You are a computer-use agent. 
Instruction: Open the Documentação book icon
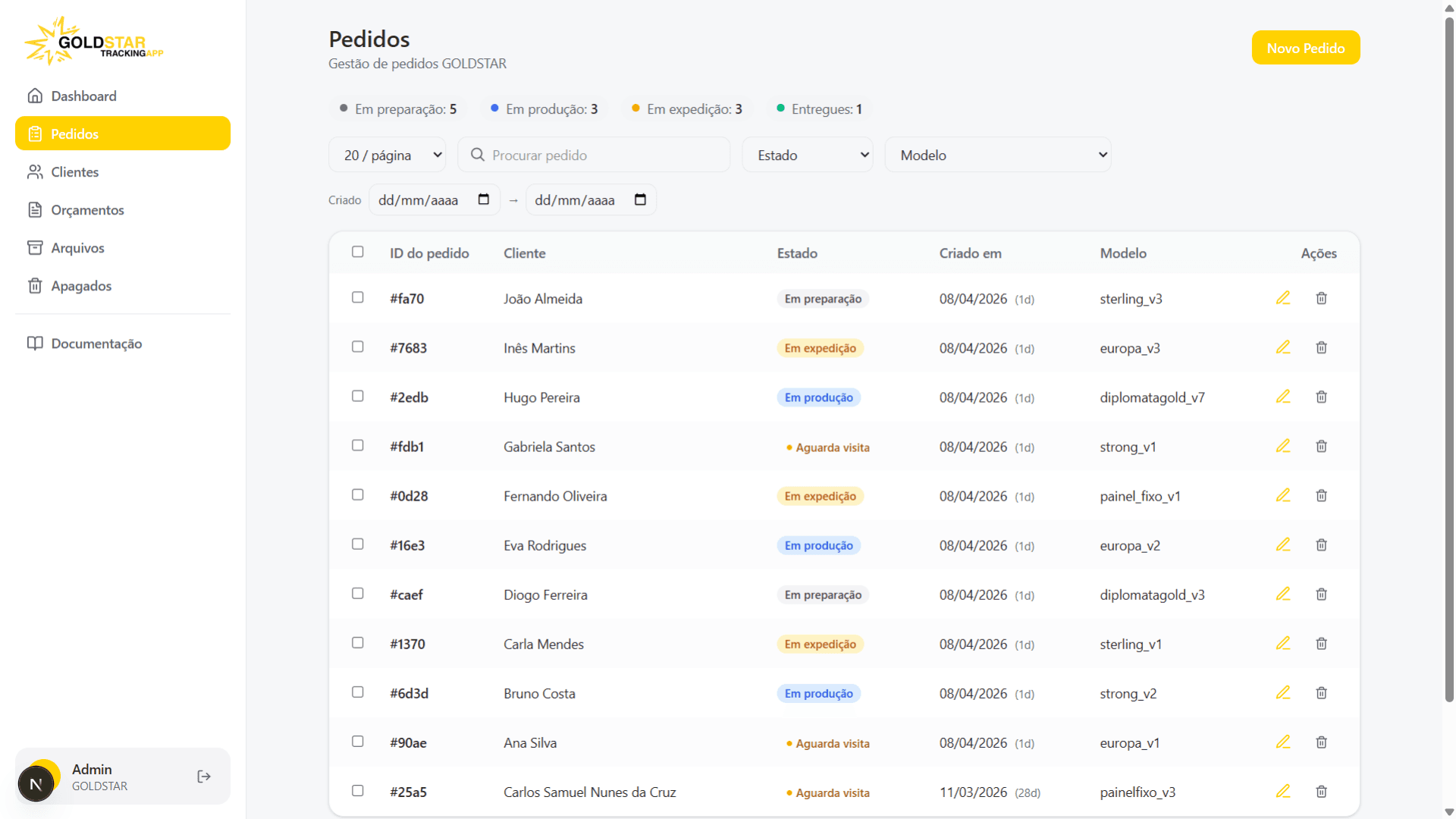tap(36, 343)
